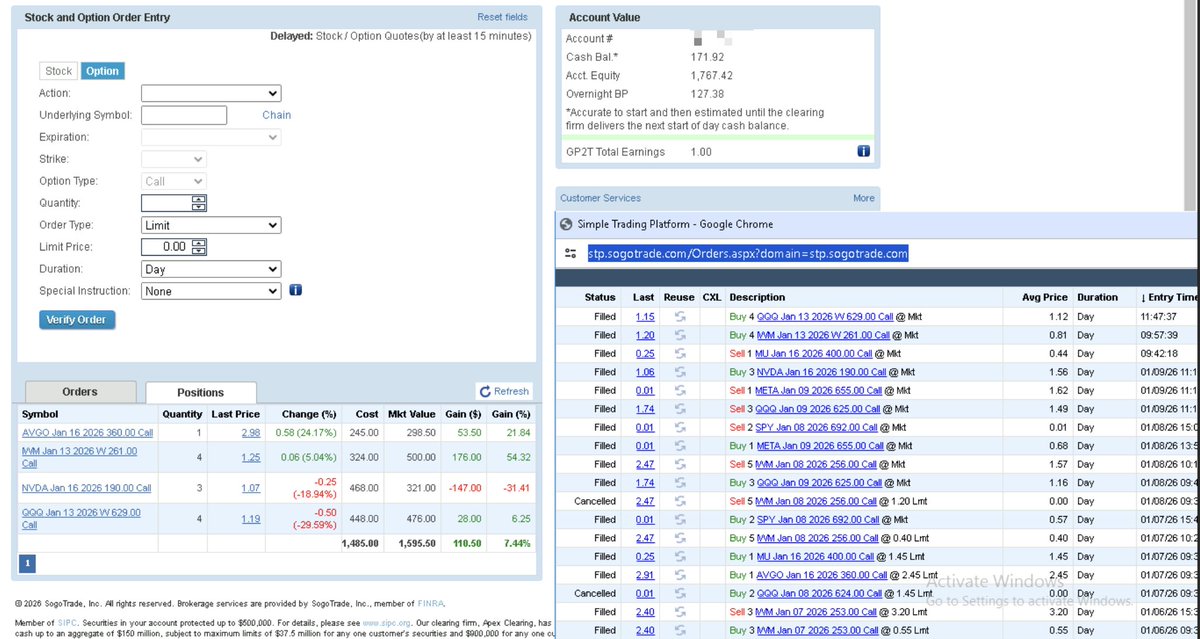Click the Chrome icon in the popup title bar
The image size is (1200, 639).
click(566, 224)
